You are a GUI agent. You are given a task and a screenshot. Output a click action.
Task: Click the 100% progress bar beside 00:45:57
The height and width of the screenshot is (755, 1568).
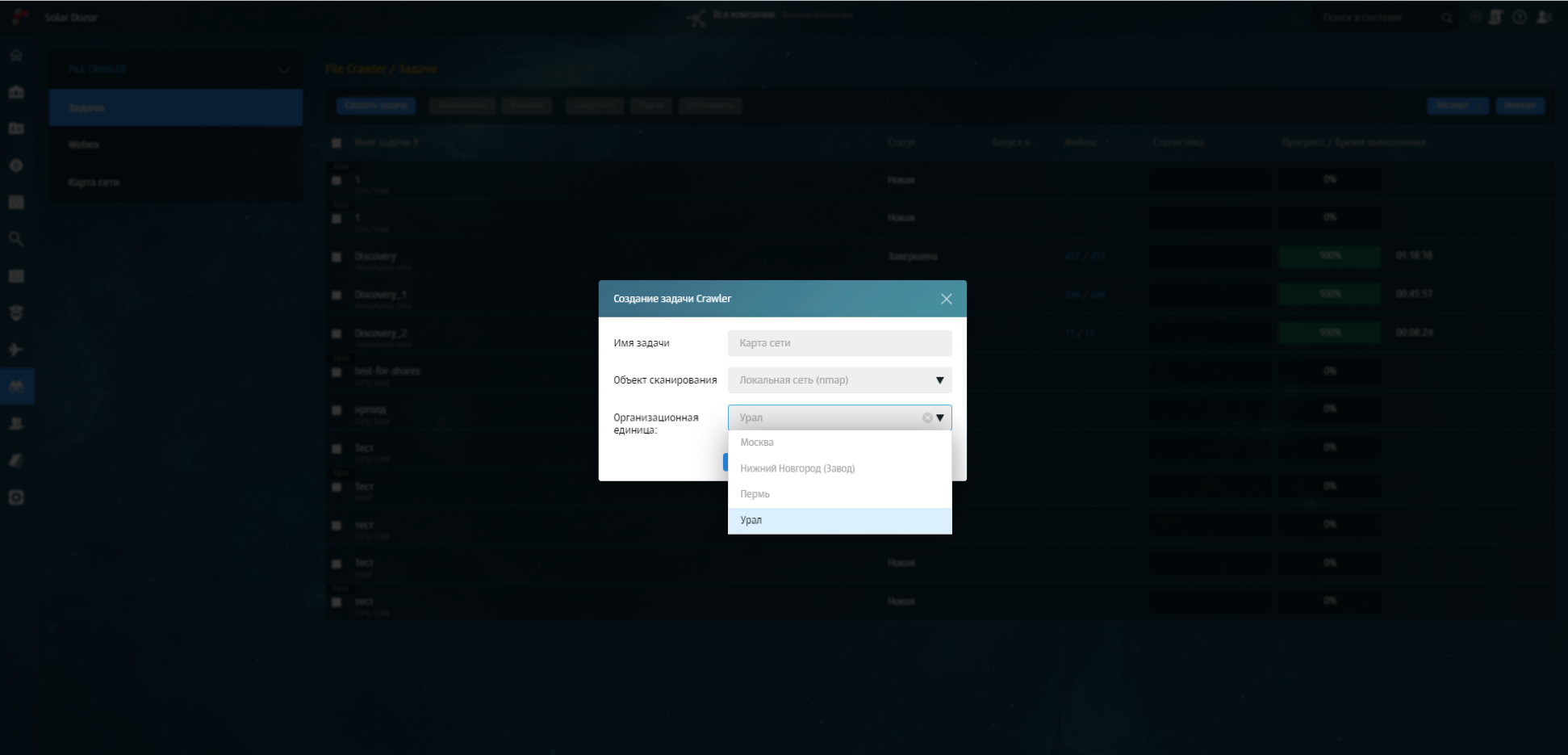pyautogui.click(x=1330, y=295)
